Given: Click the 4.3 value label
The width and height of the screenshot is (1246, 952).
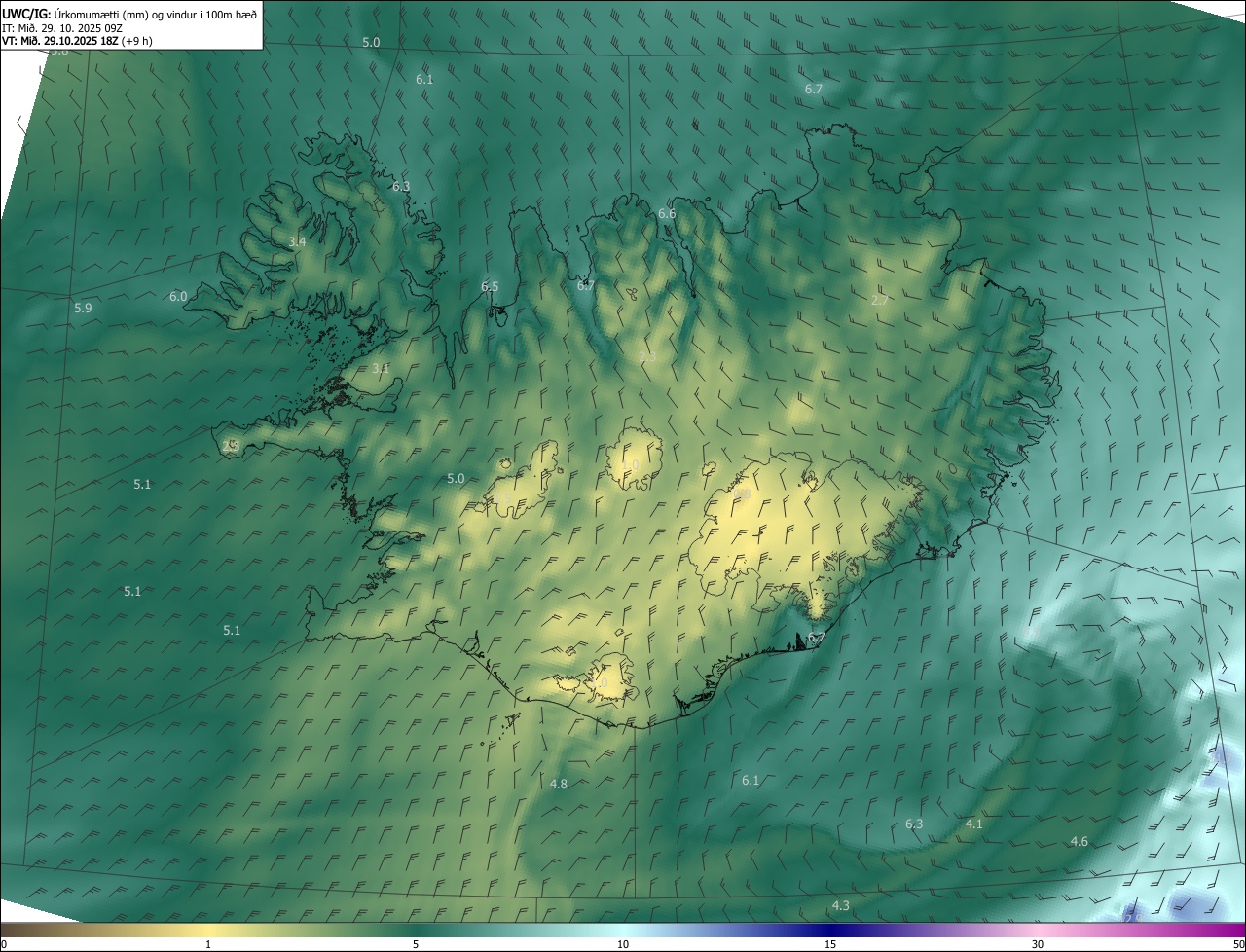Looking at the screenshot, I should tap(840, 905).
